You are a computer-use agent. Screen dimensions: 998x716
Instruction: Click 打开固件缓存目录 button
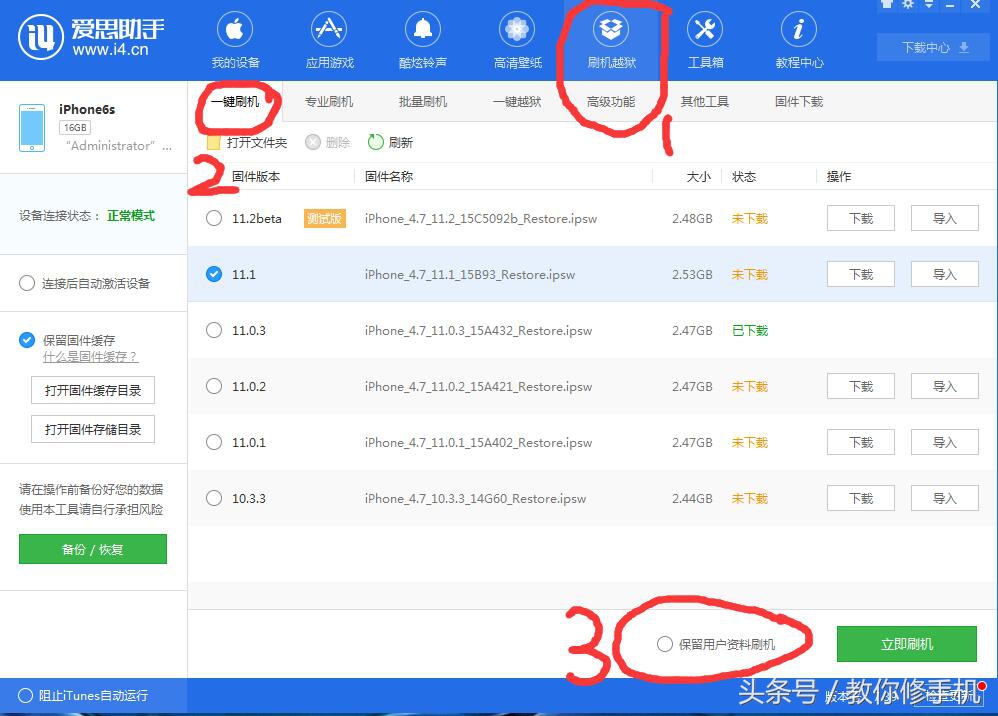pyautogui.click(x=93, y=390)
